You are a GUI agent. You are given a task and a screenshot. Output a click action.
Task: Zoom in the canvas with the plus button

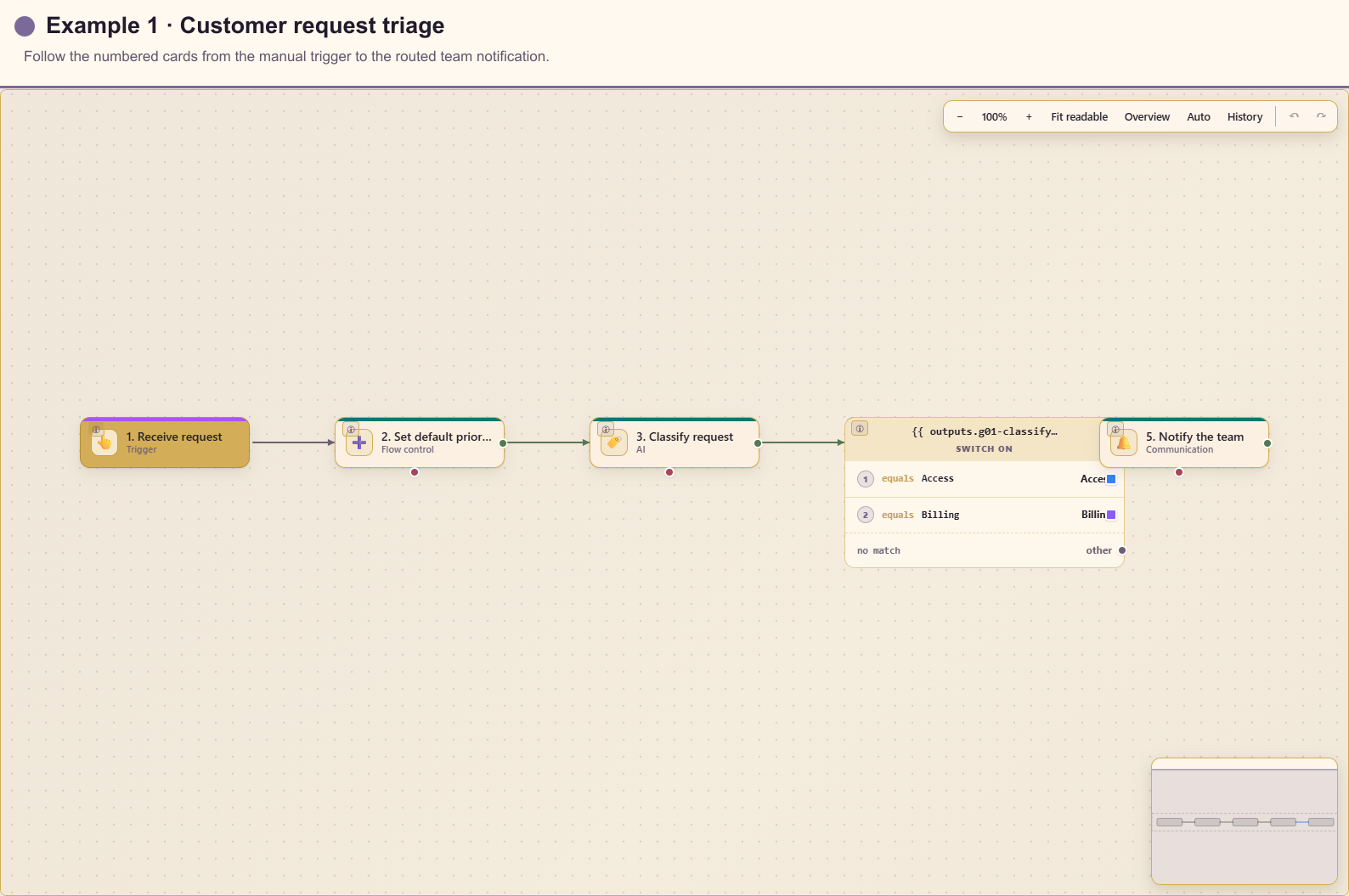(x=1029, y=116)
